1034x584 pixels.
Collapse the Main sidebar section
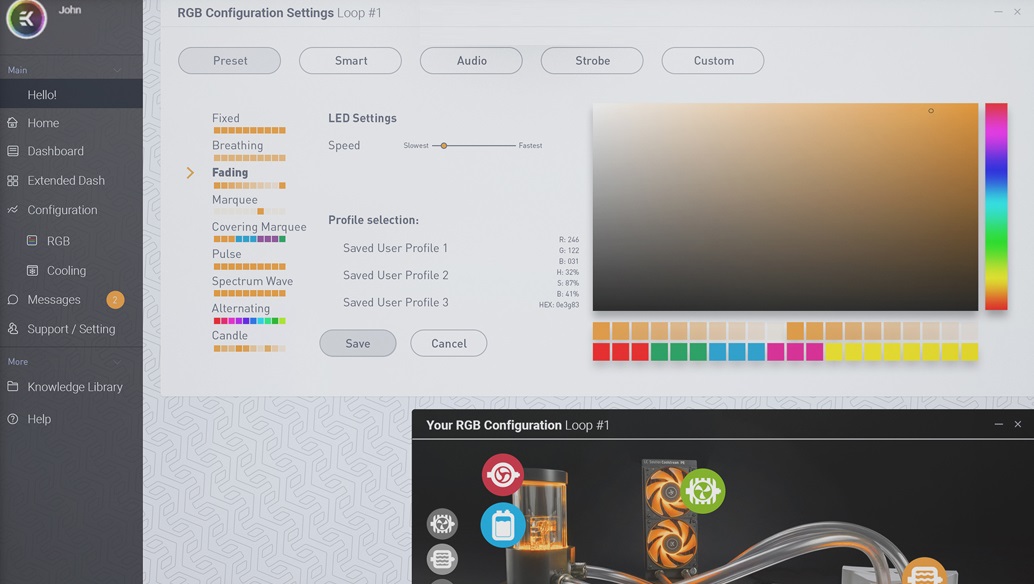point(117,70)
